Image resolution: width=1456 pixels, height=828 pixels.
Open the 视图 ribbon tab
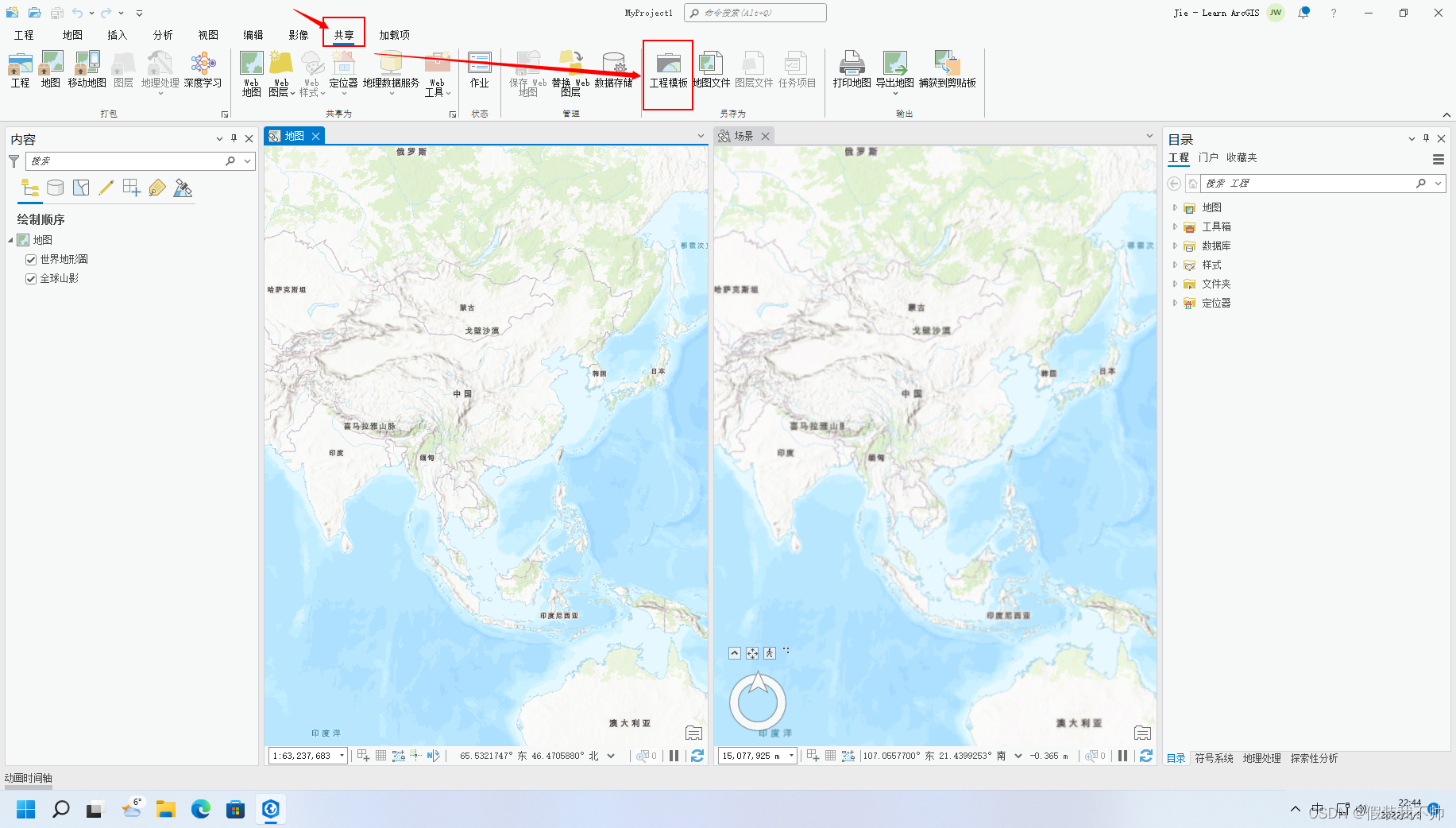point(208,34)
